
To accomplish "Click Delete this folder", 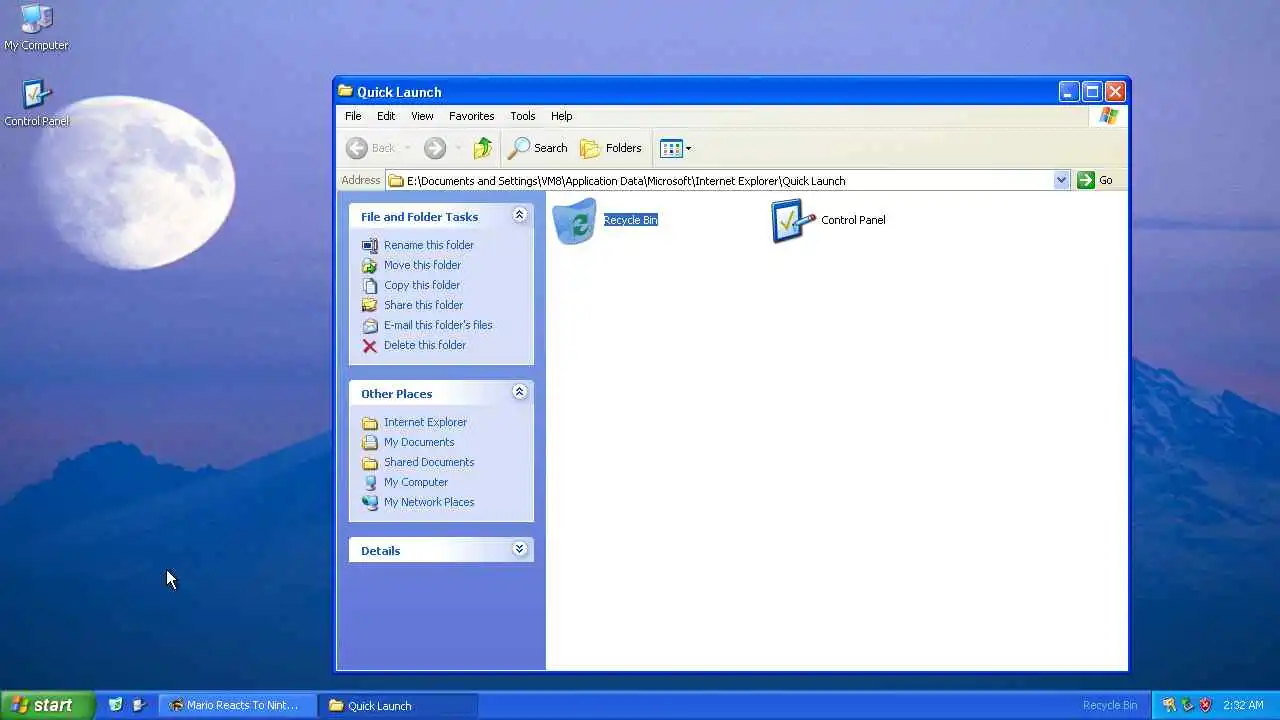I will [x=414, y=345].
